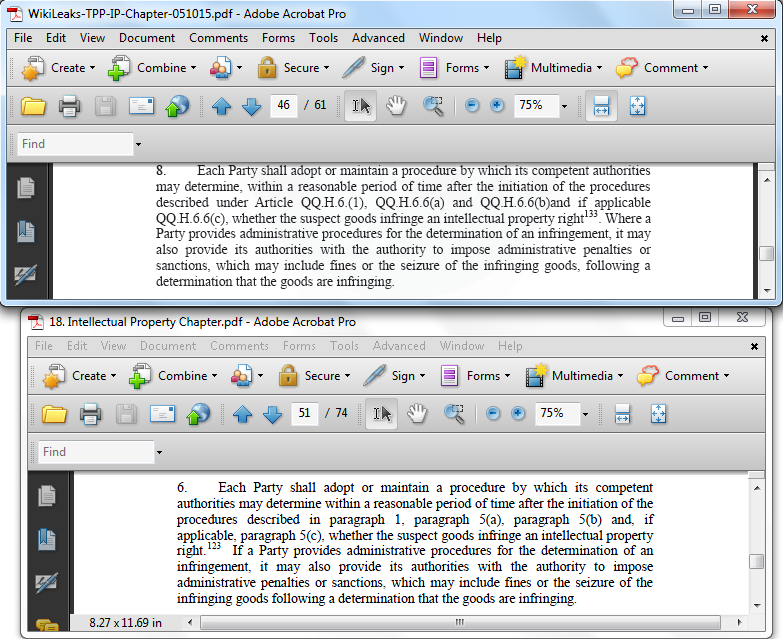Screen dimensions: 783x639
Task: Go to next page in WikiLeaks window
Action: pos(252,106)
